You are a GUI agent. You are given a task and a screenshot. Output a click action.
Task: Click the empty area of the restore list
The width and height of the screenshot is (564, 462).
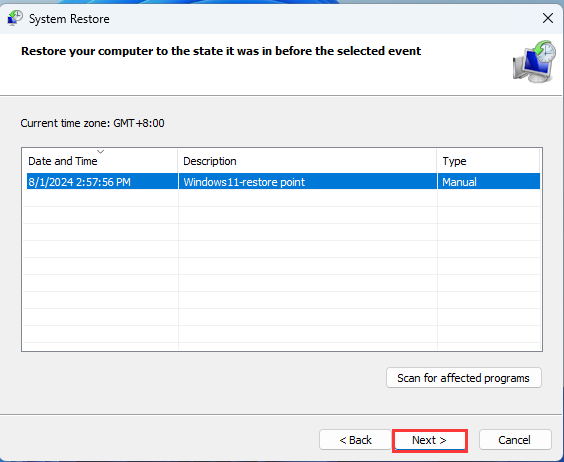point(282,270)
